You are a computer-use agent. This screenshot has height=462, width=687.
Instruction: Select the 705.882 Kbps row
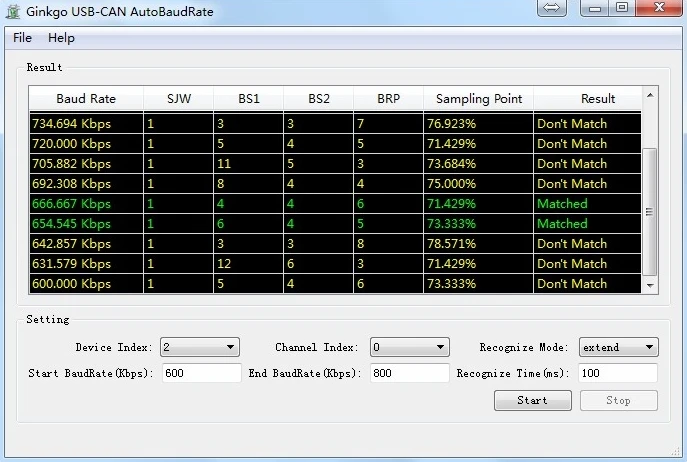tap(335, 164)
